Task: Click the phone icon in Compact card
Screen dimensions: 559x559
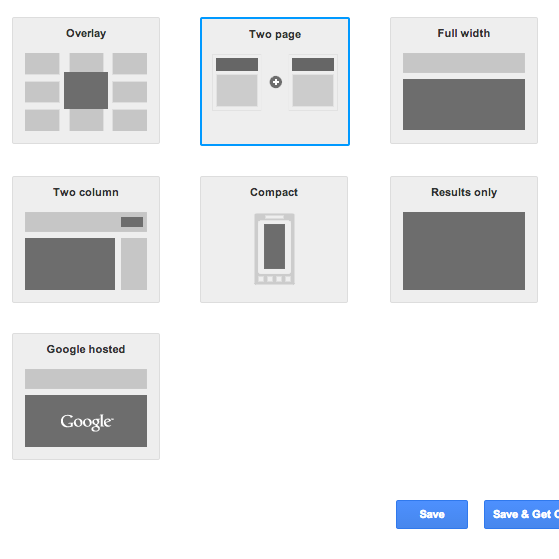Action: click(x=275, y=249)
